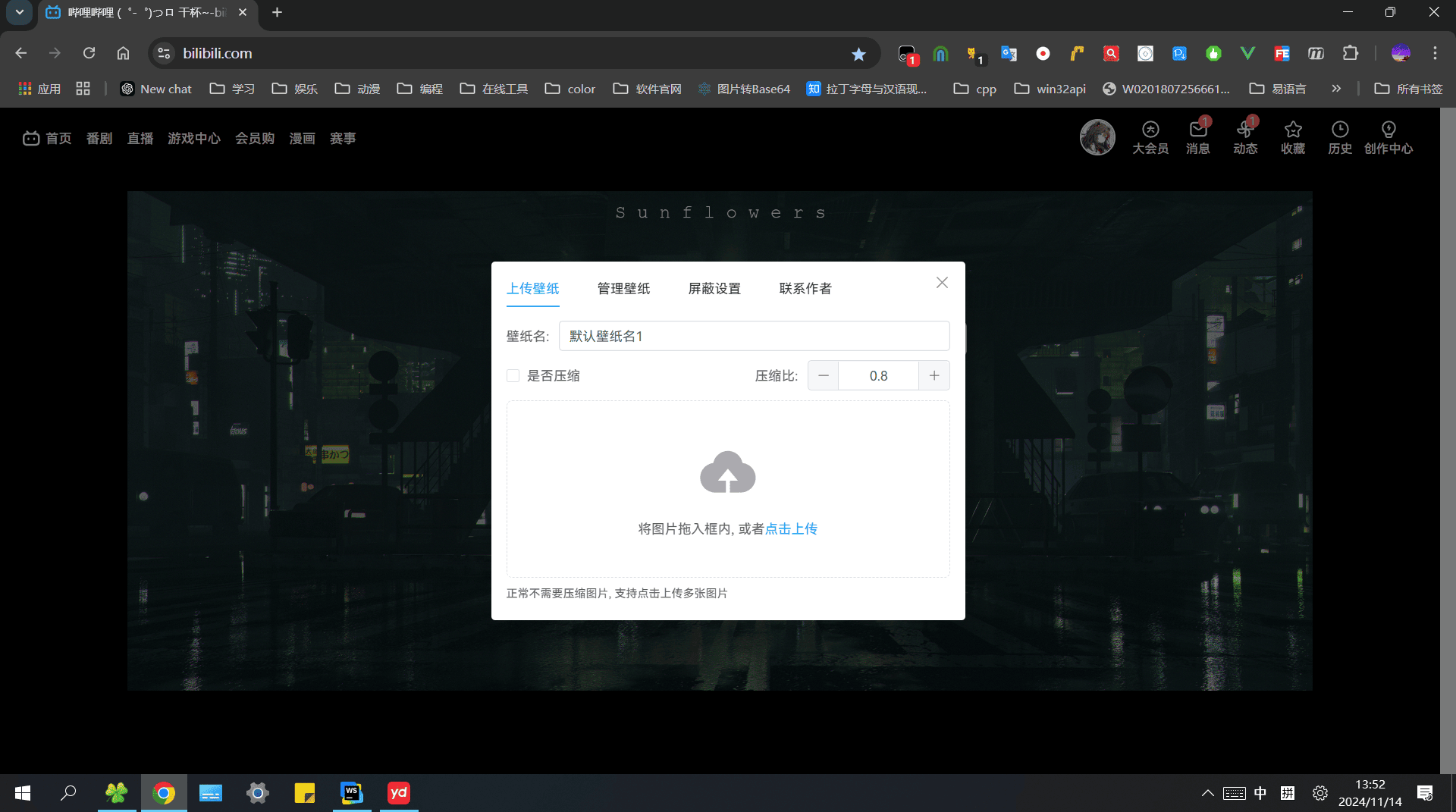Bookmark the page with the star icon
Image resolution: width=1456 pixels, height=812 pixels.
point(858,54)
